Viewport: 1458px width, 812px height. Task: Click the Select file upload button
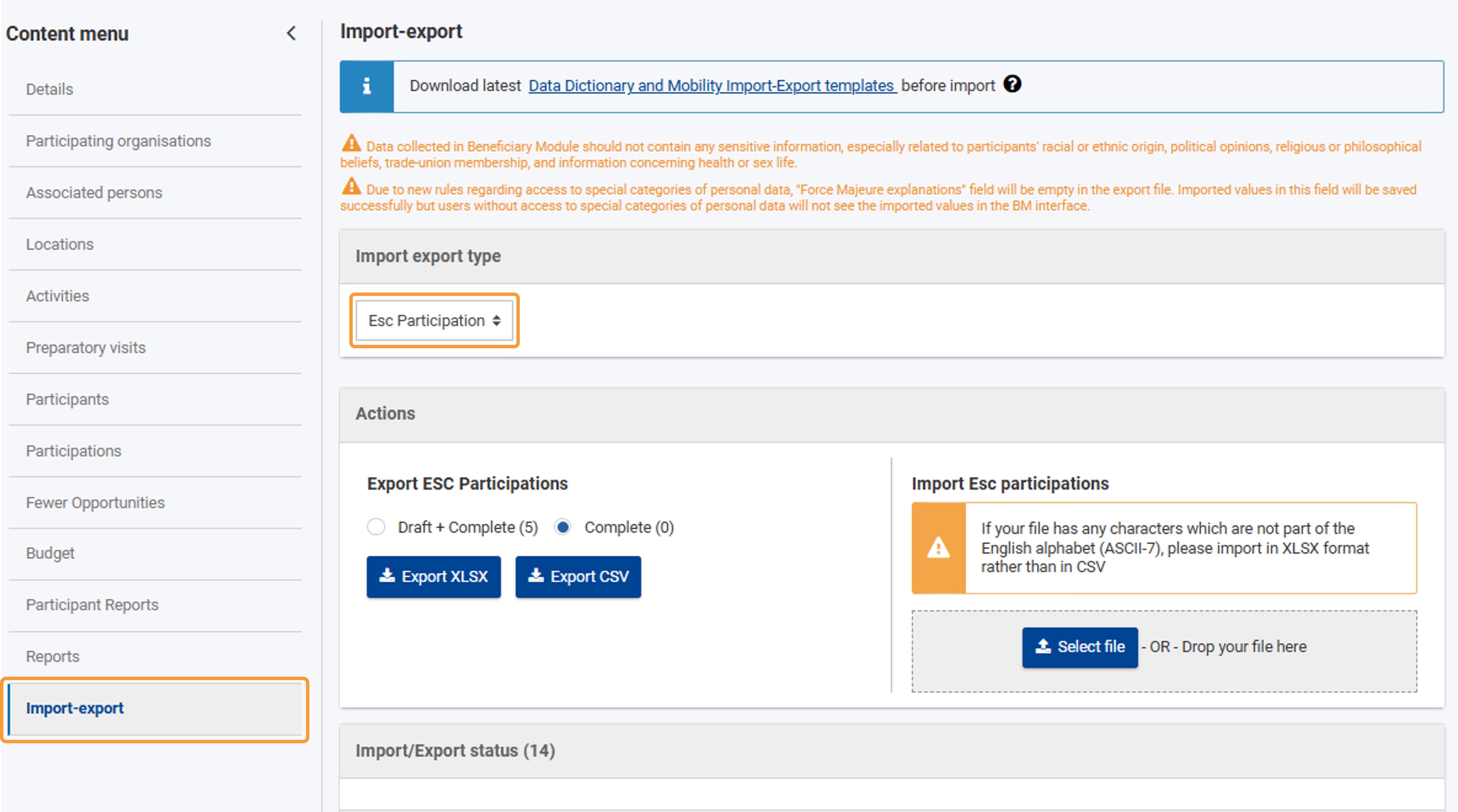(x=1080, y=647)
